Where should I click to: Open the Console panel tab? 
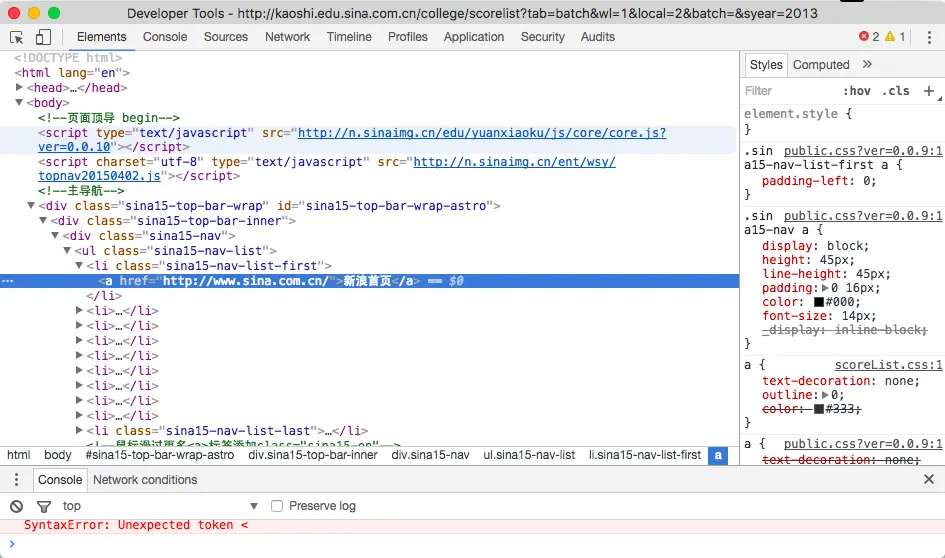point(165,37)
